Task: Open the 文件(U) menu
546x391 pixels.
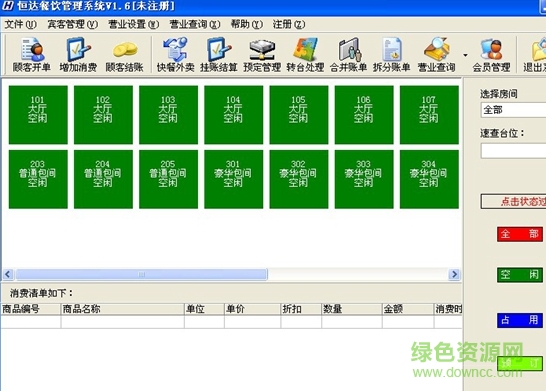Action: click(21, 24)
